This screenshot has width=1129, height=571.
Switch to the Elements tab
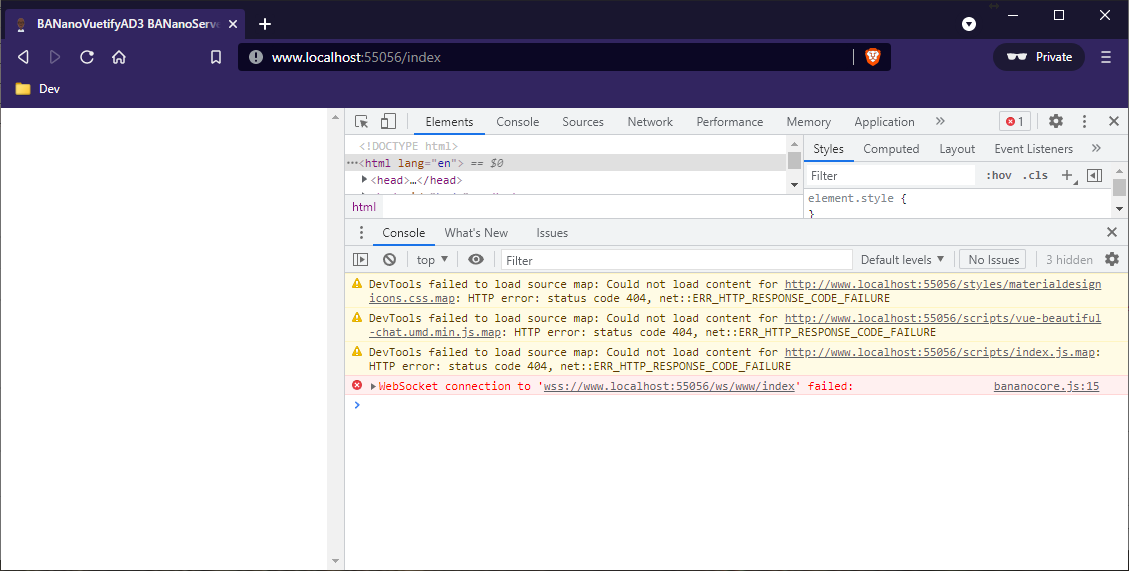click(x=449, y=122)
